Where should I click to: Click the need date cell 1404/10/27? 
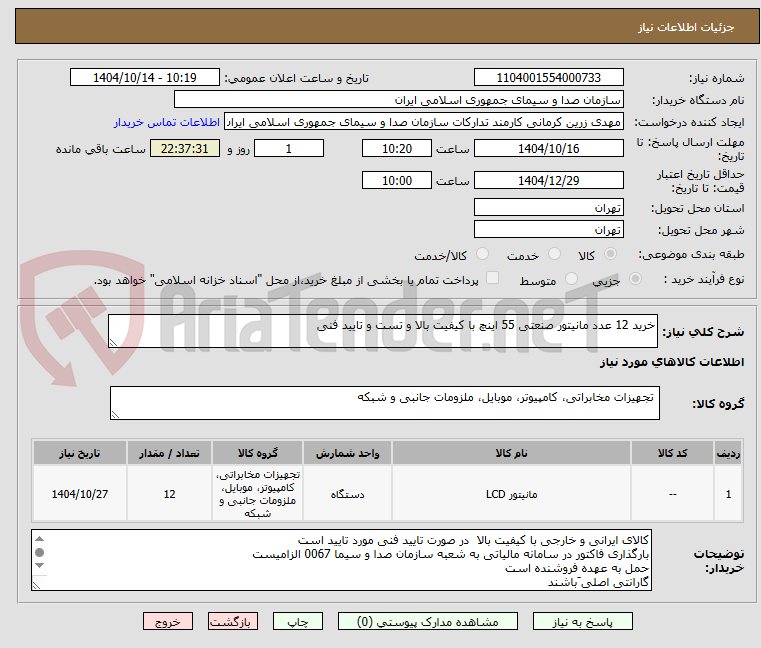(x=80, y=494)
